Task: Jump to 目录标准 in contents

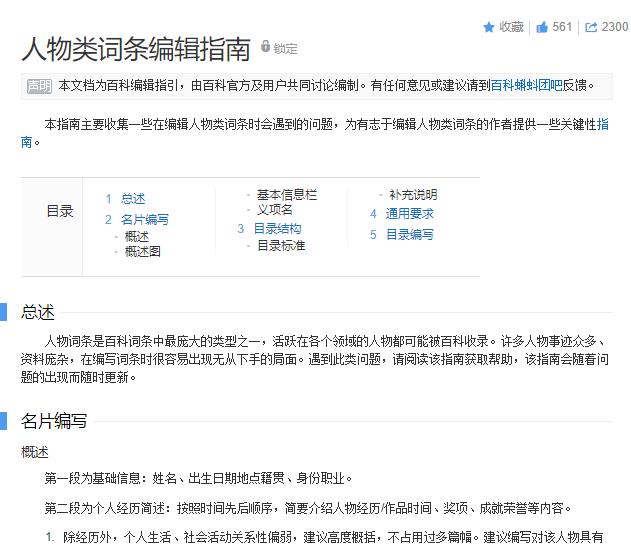Action: [x=281, y=245]
